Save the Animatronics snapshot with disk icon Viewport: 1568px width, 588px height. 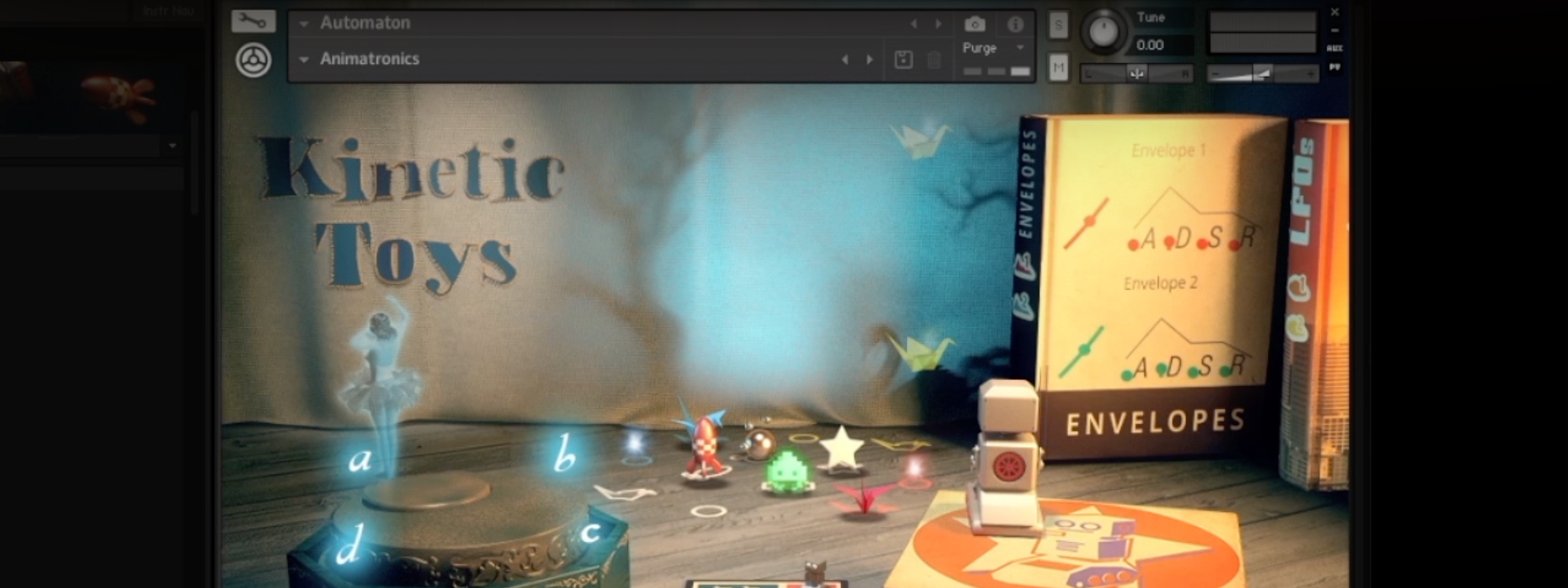point(903,60)
